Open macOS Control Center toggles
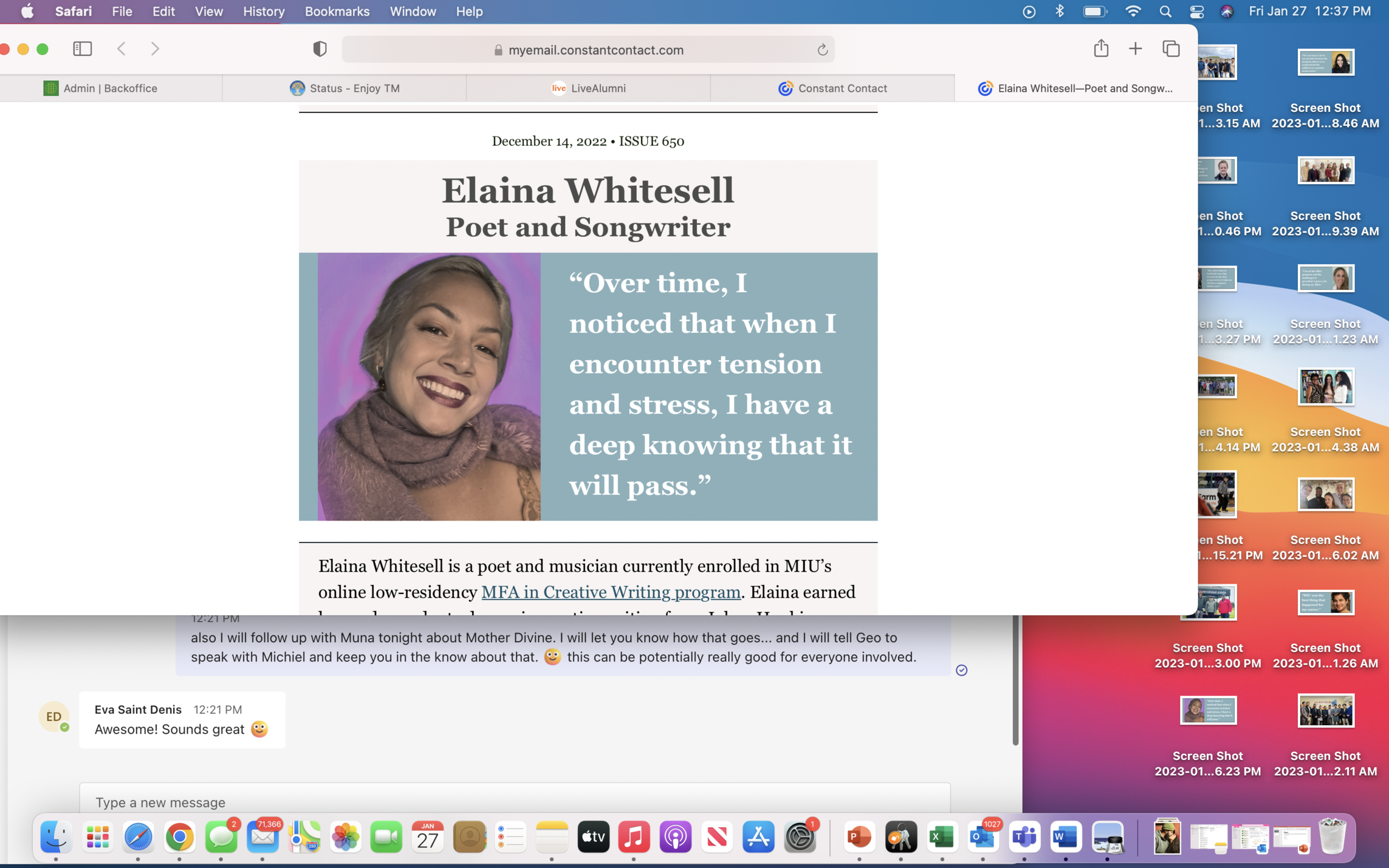The height and width of the screenshot is (868, 1389). click(x=1196, y=12)
